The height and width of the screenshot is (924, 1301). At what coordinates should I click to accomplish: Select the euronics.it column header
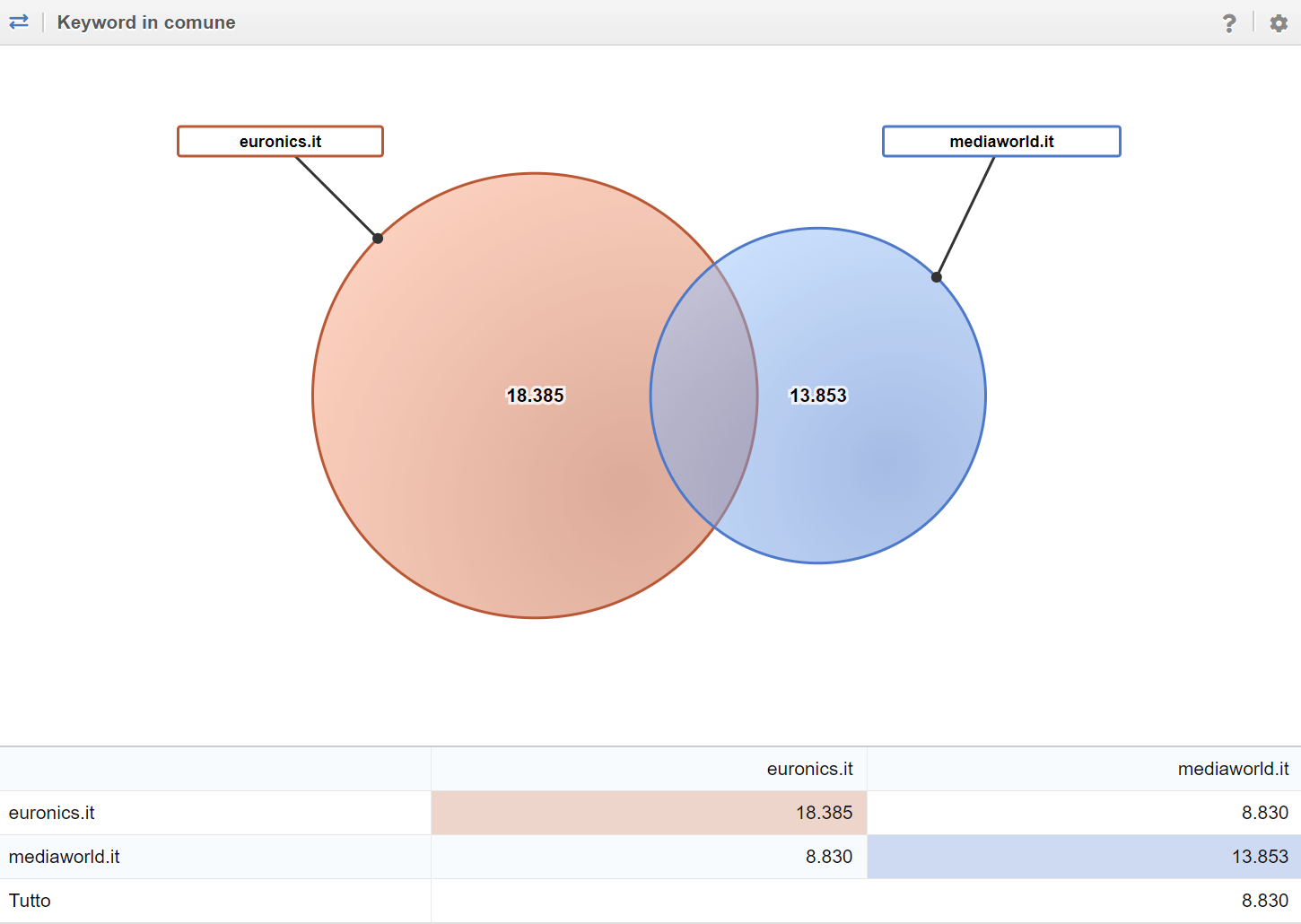pyautogui.click(x=809, y=769)
